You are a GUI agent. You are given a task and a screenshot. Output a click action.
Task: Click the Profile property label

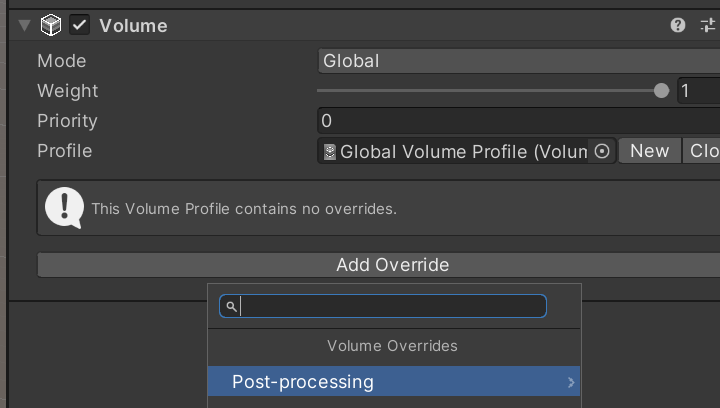point(65,151)
